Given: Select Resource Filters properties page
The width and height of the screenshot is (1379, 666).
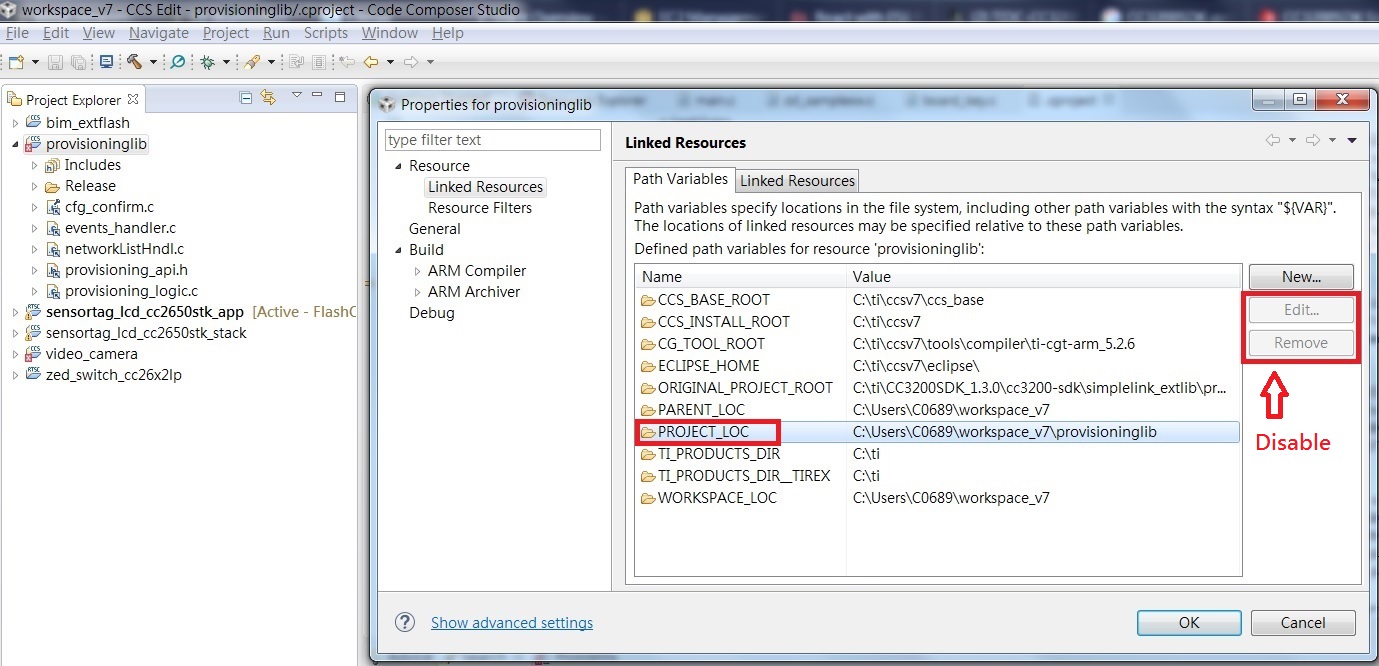Looking at the screenshot, I should click(x=480, y=208).
